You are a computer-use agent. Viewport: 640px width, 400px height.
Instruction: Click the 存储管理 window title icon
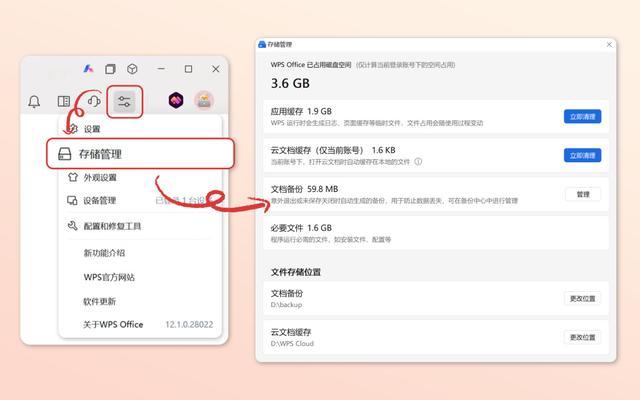262,44
